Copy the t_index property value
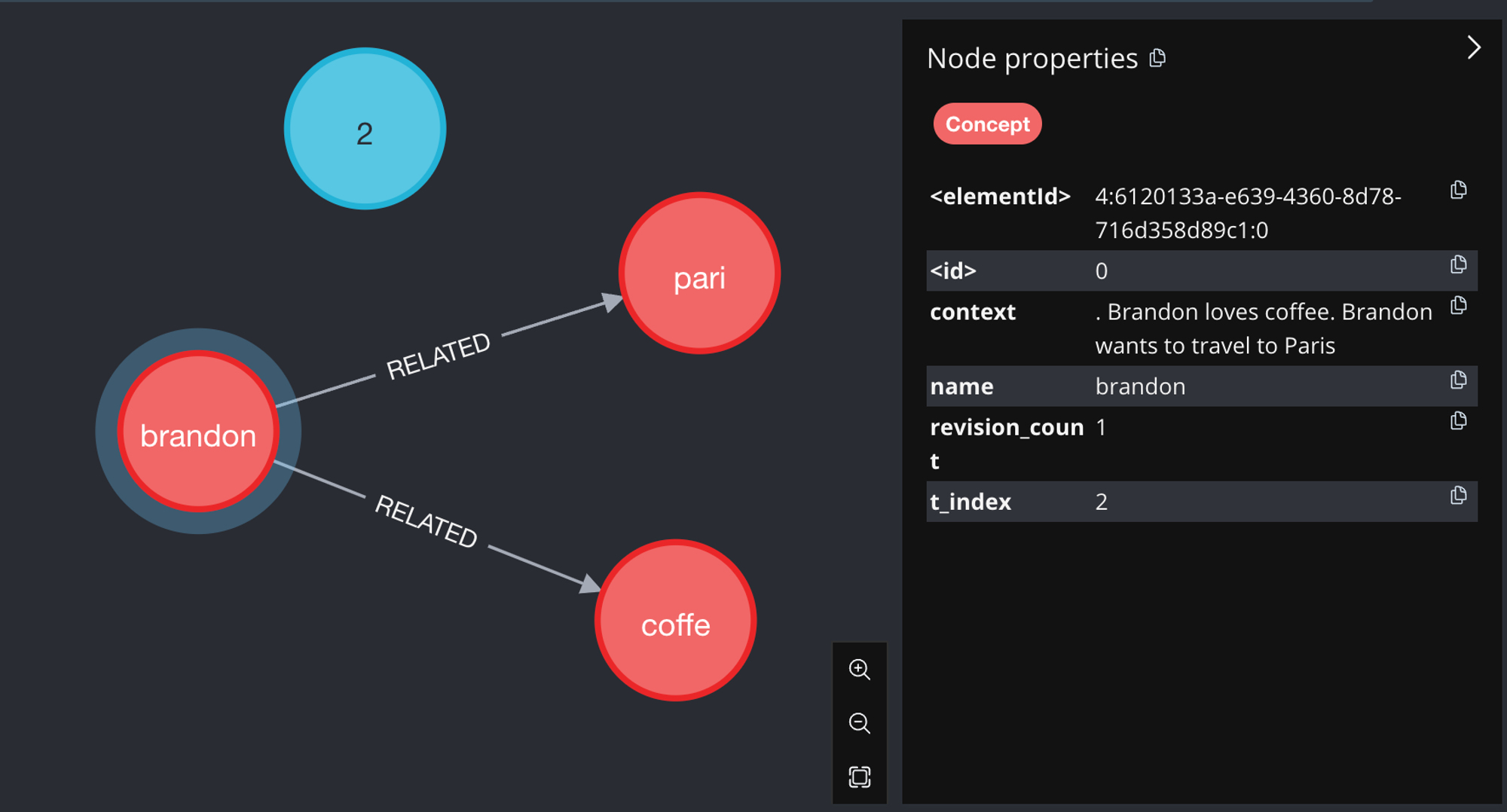 tap(1458, 495)
